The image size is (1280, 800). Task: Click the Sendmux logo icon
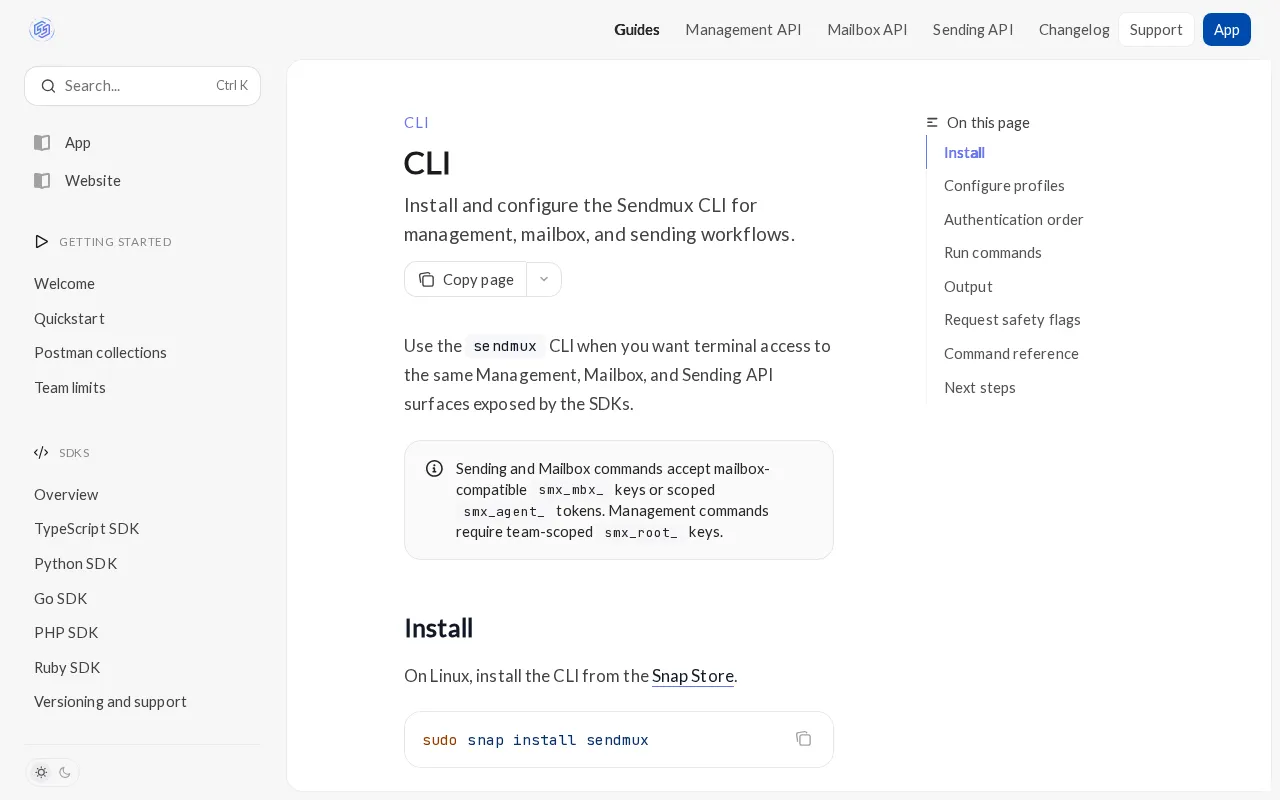tap(42, 30)
